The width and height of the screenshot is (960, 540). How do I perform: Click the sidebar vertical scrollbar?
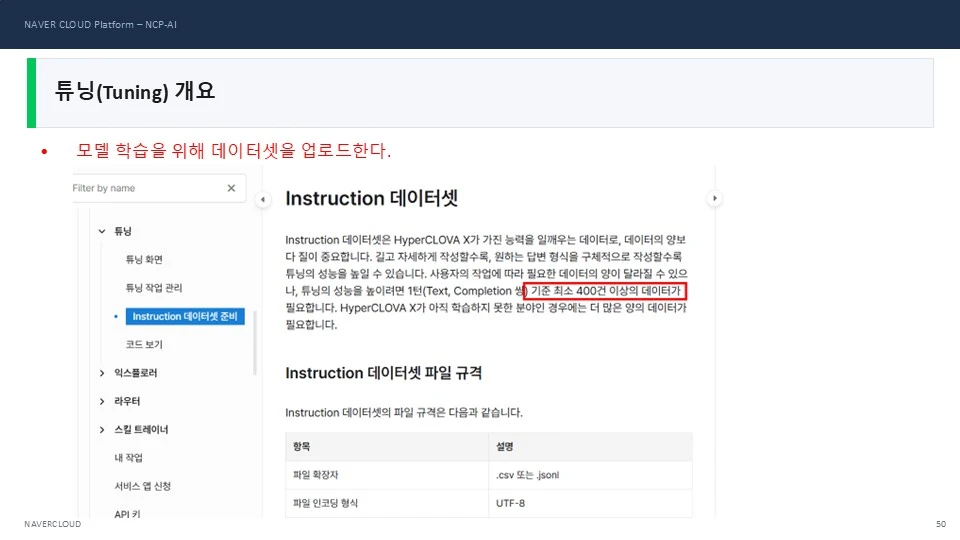point(255,343)
